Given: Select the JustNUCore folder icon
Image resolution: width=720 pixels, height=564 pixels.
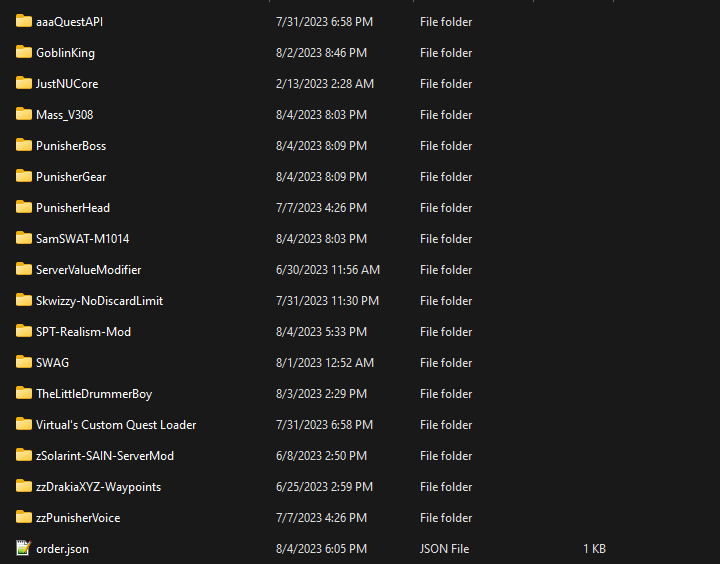Looking at the screenshot, I should (23, 83).
